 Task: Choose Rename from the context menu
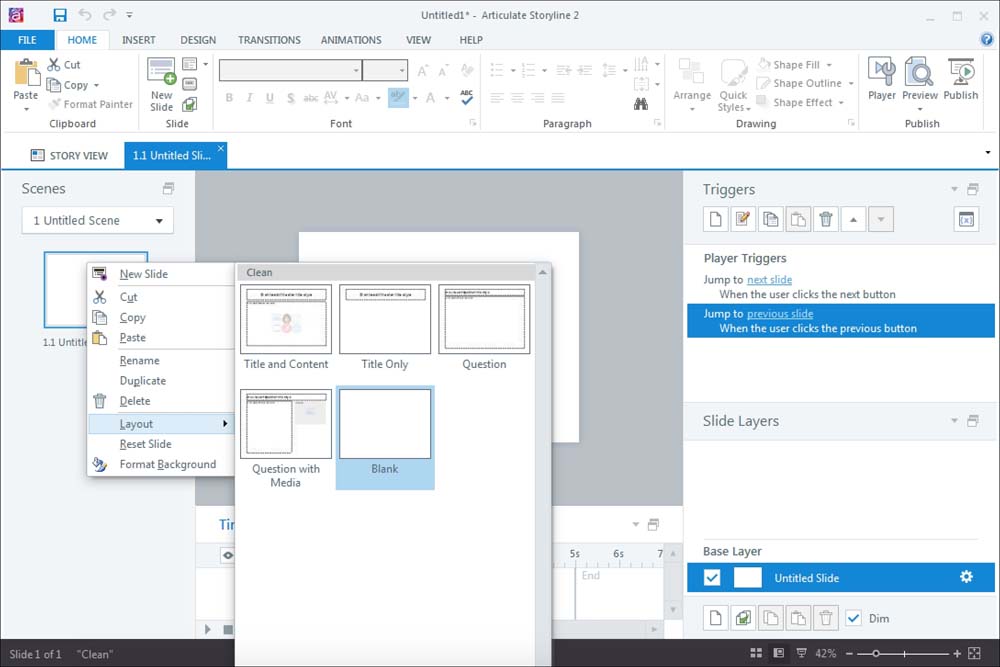click(140, 360)
